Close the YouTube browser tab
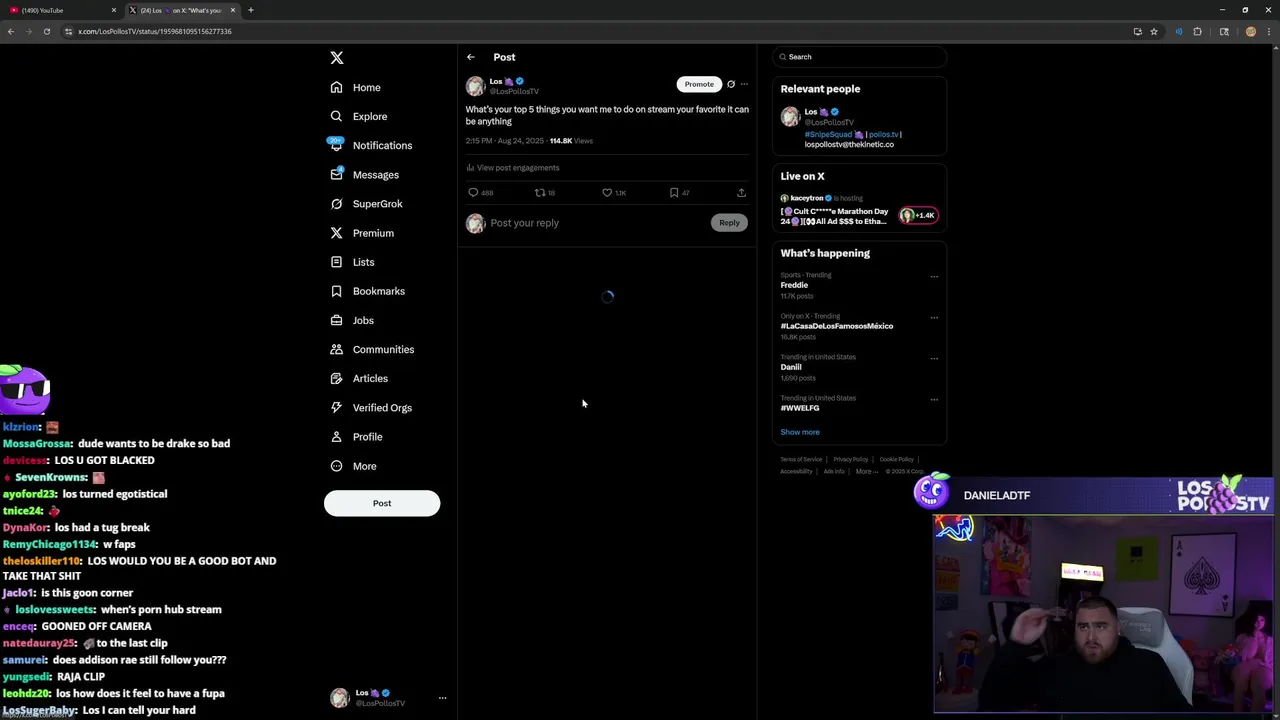This screenshot has width=1280, height=720. click(x=113, y=10)
